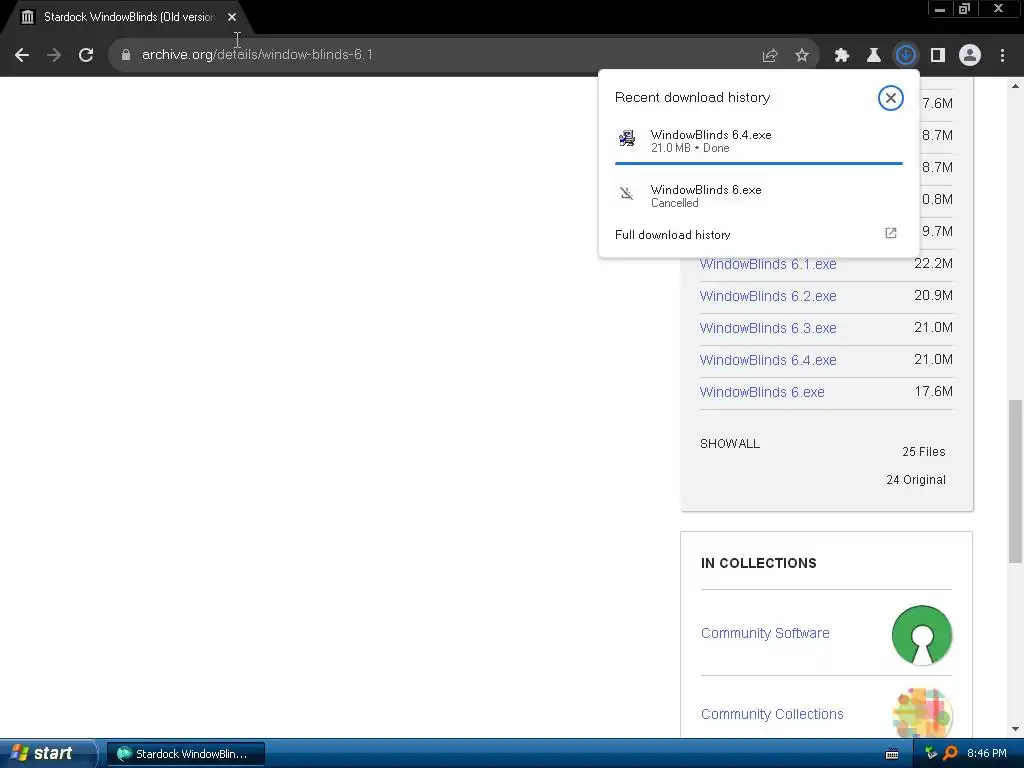Click the network tray icon

click(x=931, y=754)
